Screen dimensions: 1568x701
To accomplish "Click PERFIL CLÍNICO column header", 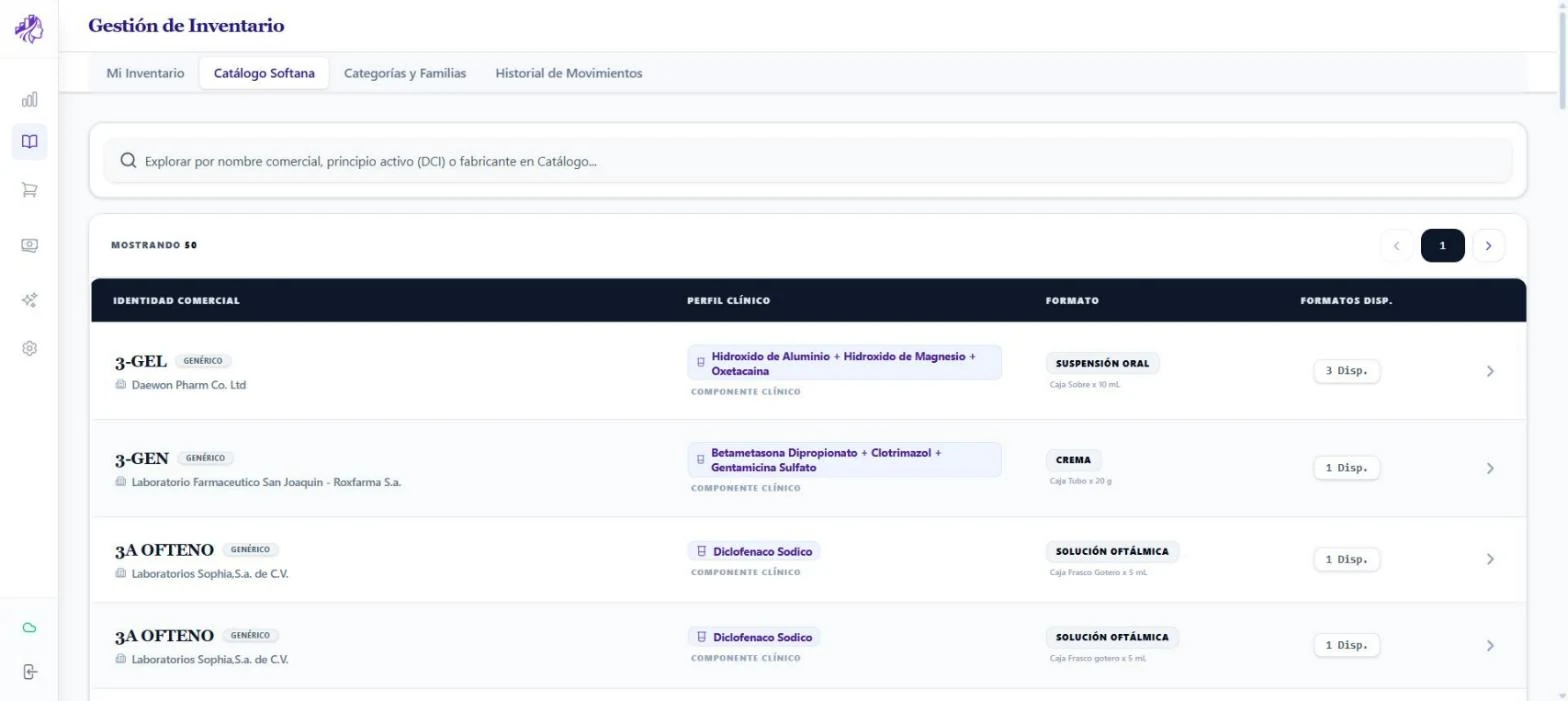I will [729, 301].
